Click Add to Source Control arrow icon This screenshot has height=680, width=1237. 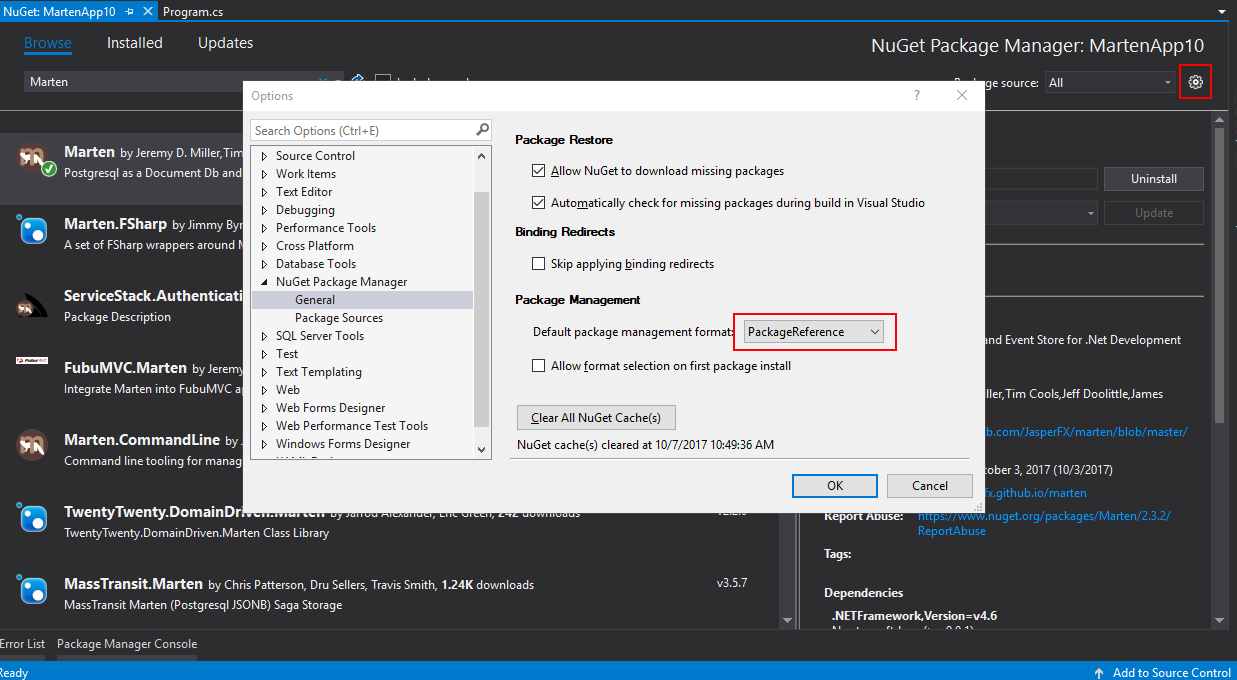coord(1099,673)
